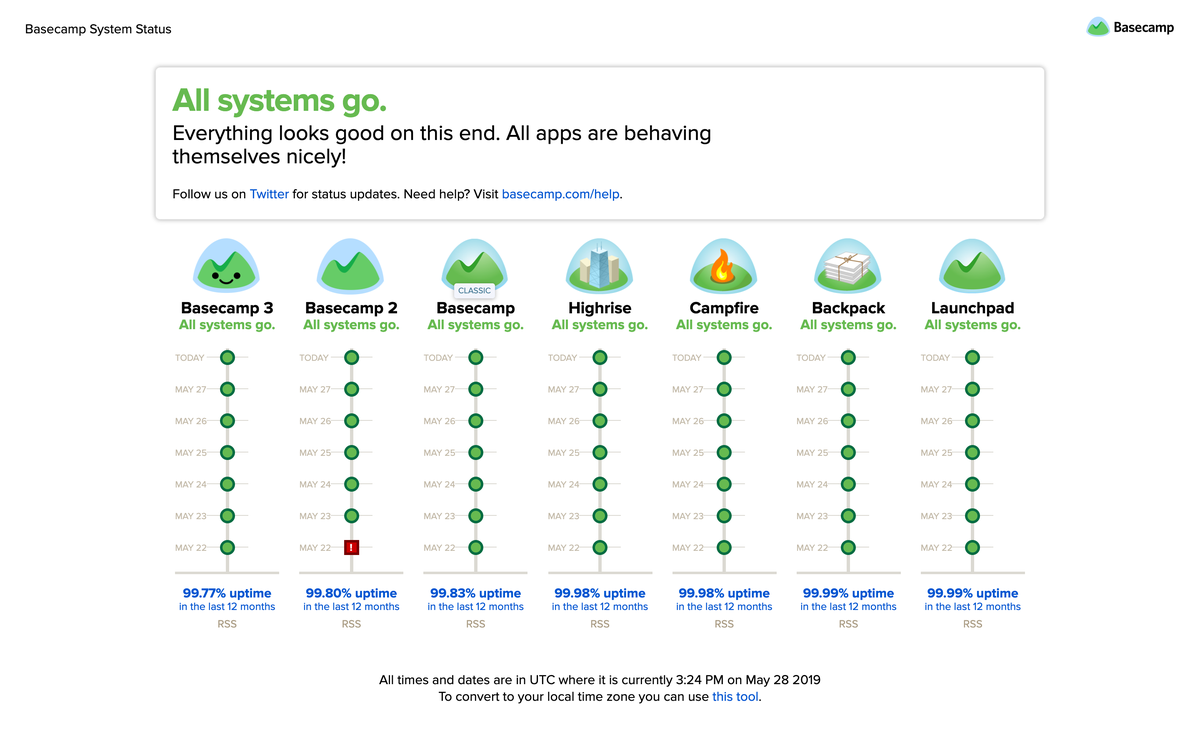
Task: Open the RSS feed for Basecamp 3
Action: pyautogui.click(x=227, y=624)
